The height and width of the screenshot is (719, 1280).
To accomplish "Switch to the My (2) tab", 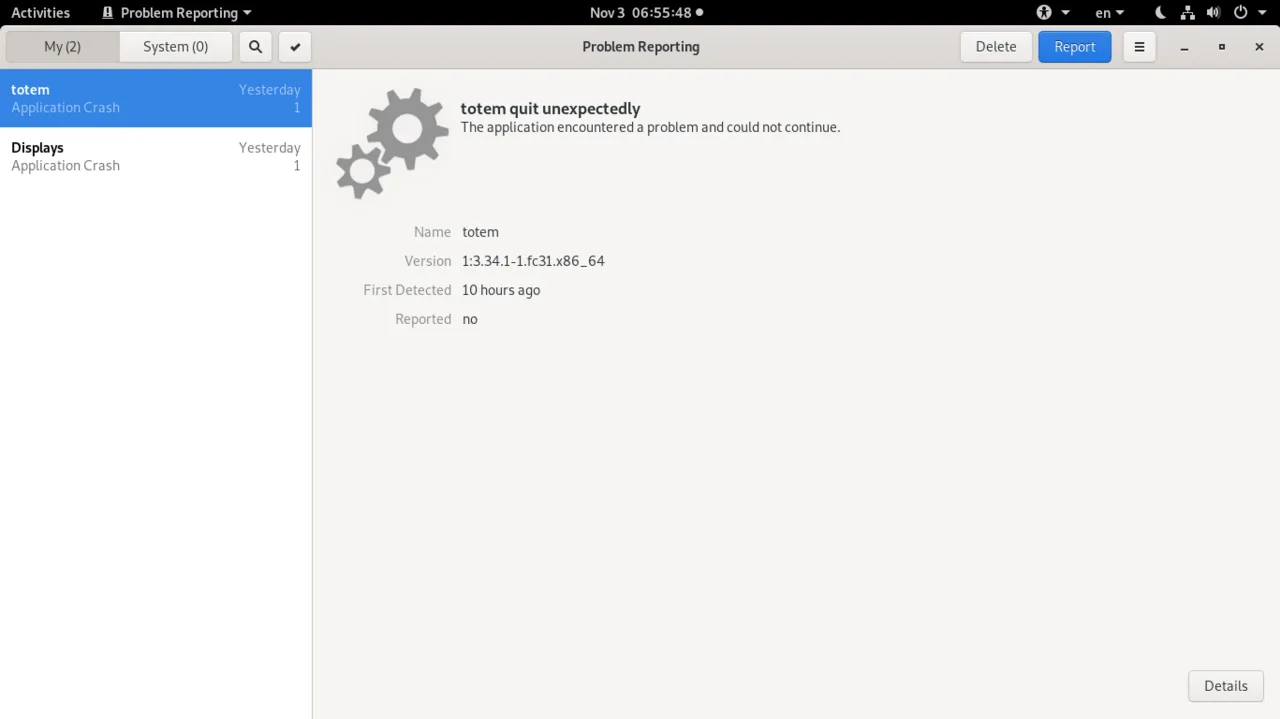I will [x=62, y=47].
